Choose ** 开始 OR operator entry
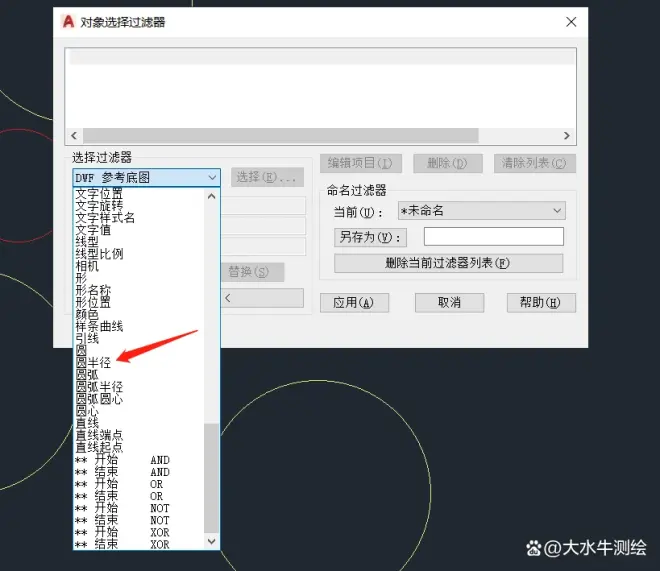660x571 pixels. click(119, 484)
